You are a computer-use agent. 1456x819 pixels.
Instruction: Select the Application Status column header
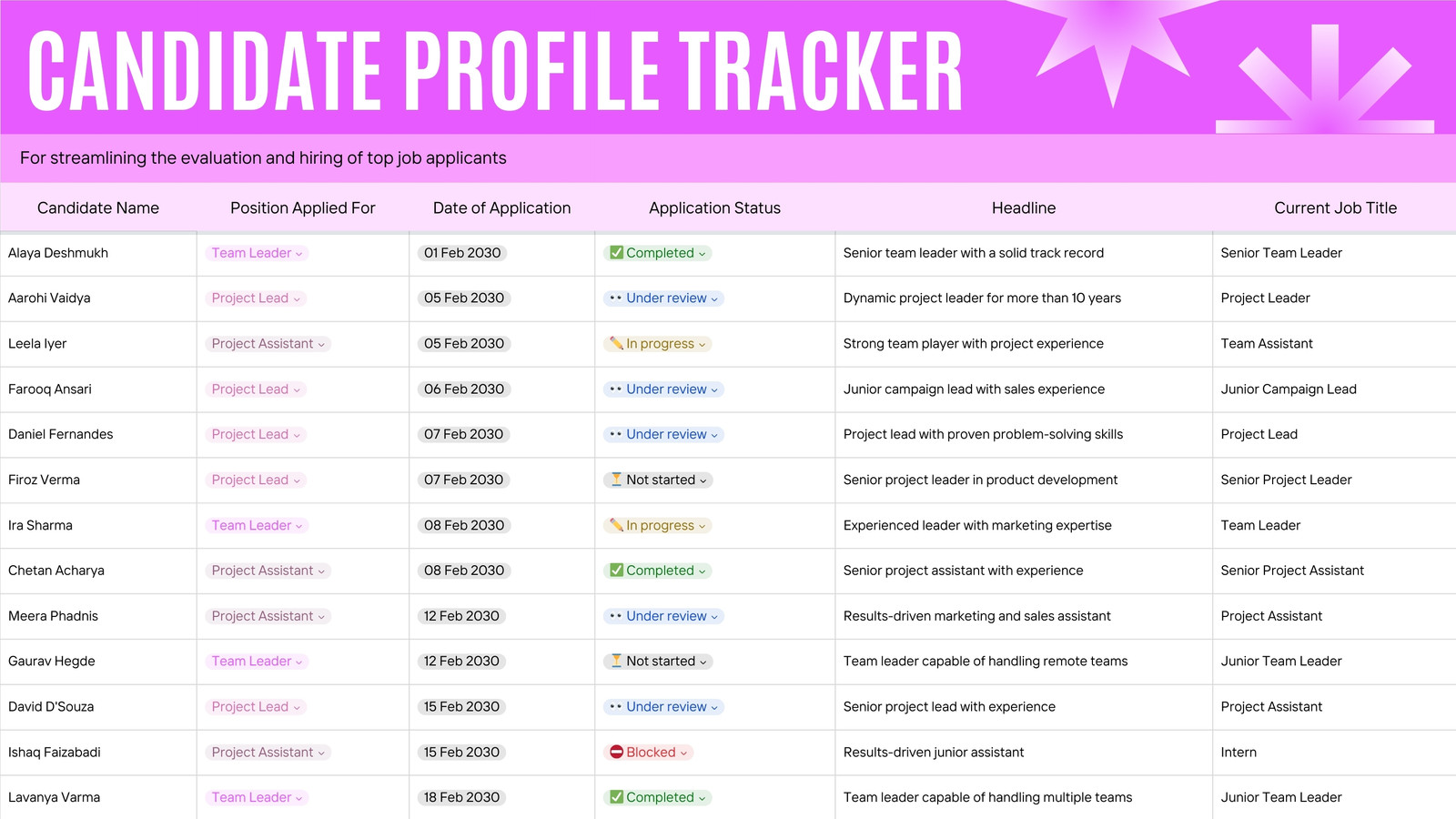714,207
